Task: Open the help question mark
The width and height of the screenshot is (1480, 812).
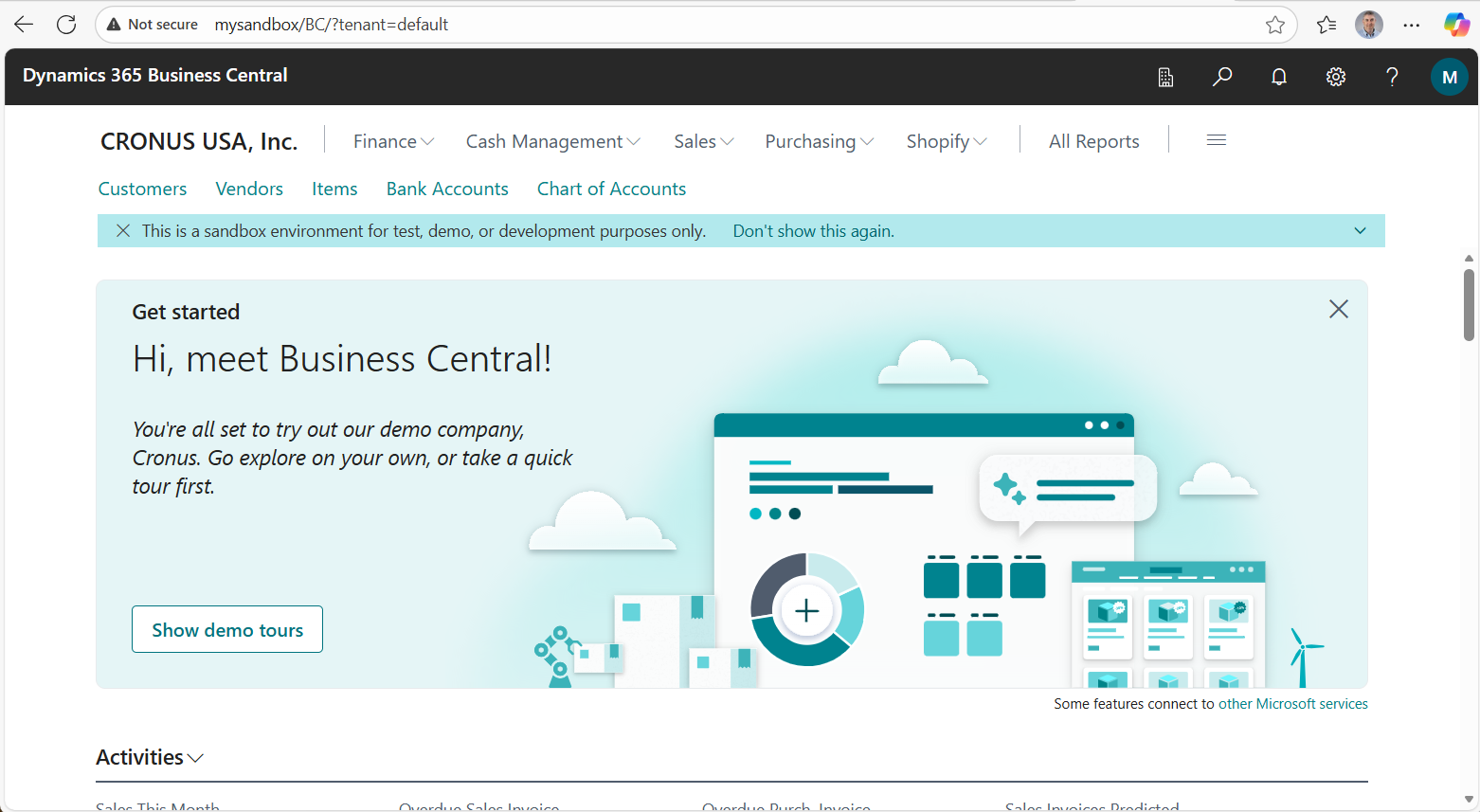Action: click(x=1392, y=77)
